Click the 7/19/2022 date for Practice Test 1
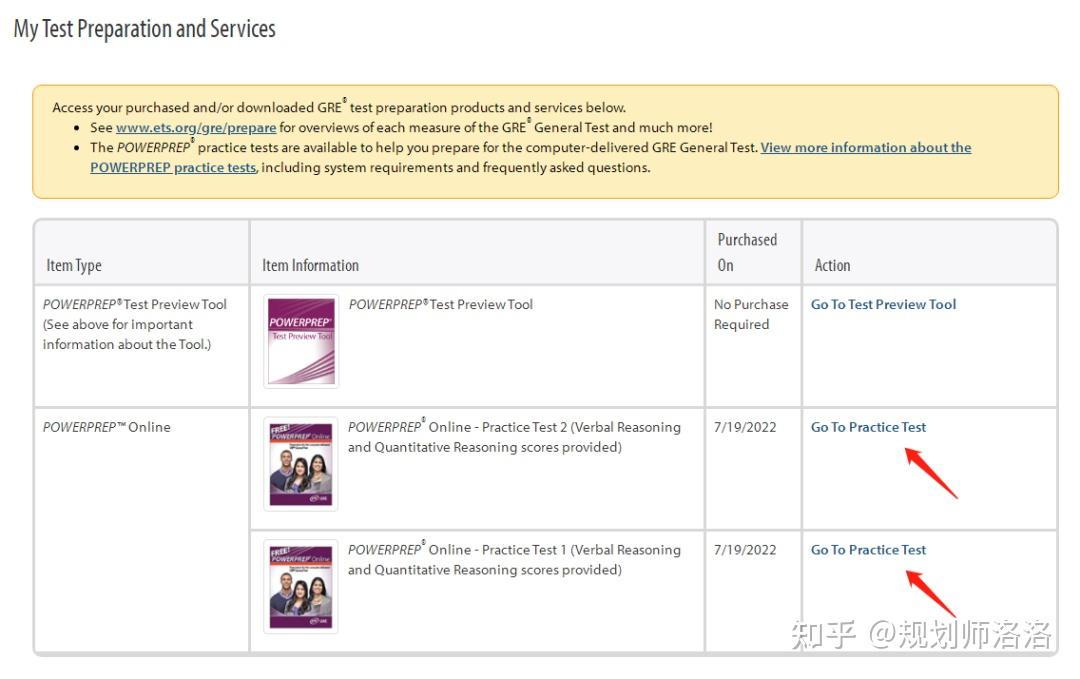Image resolution: width=1080 pixels, height=679 pixels. pyautogui.click(x=745, y=550)
